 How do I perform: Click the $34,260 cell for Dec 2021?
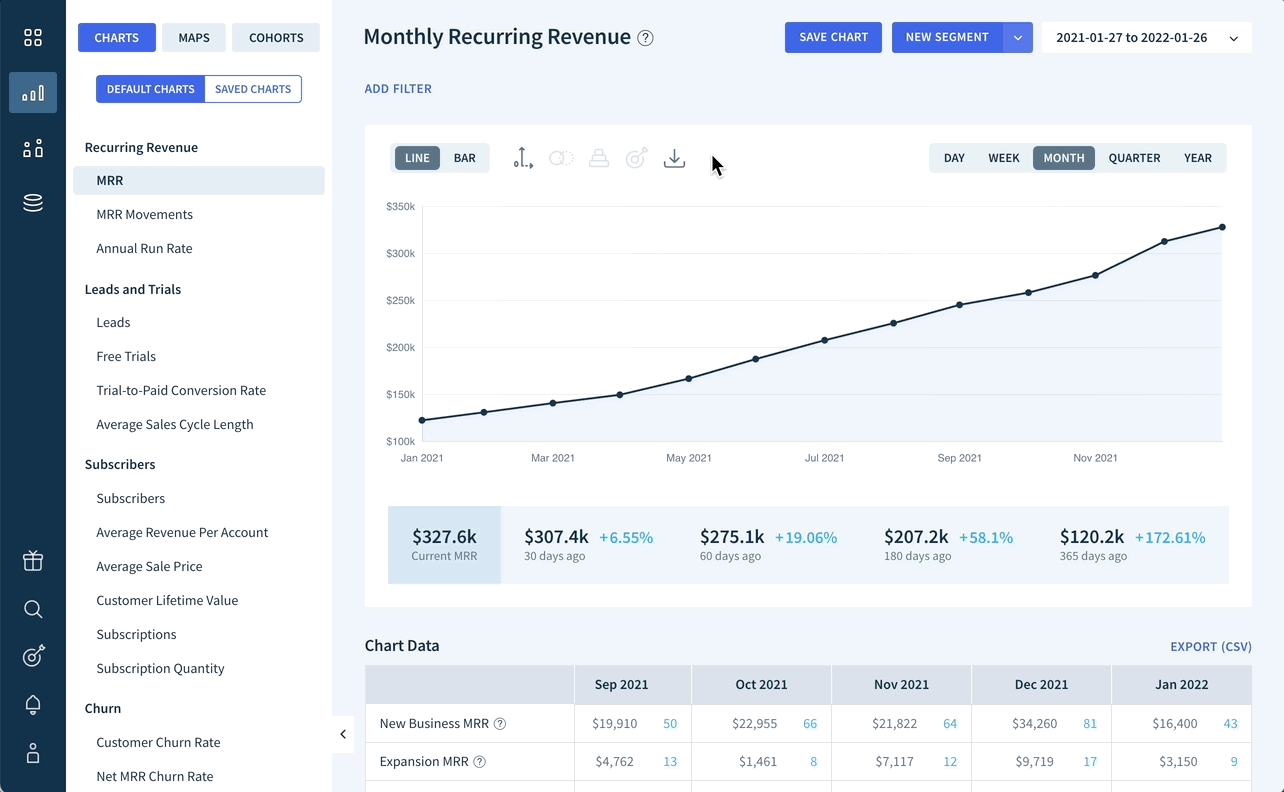click(1034, 724)
